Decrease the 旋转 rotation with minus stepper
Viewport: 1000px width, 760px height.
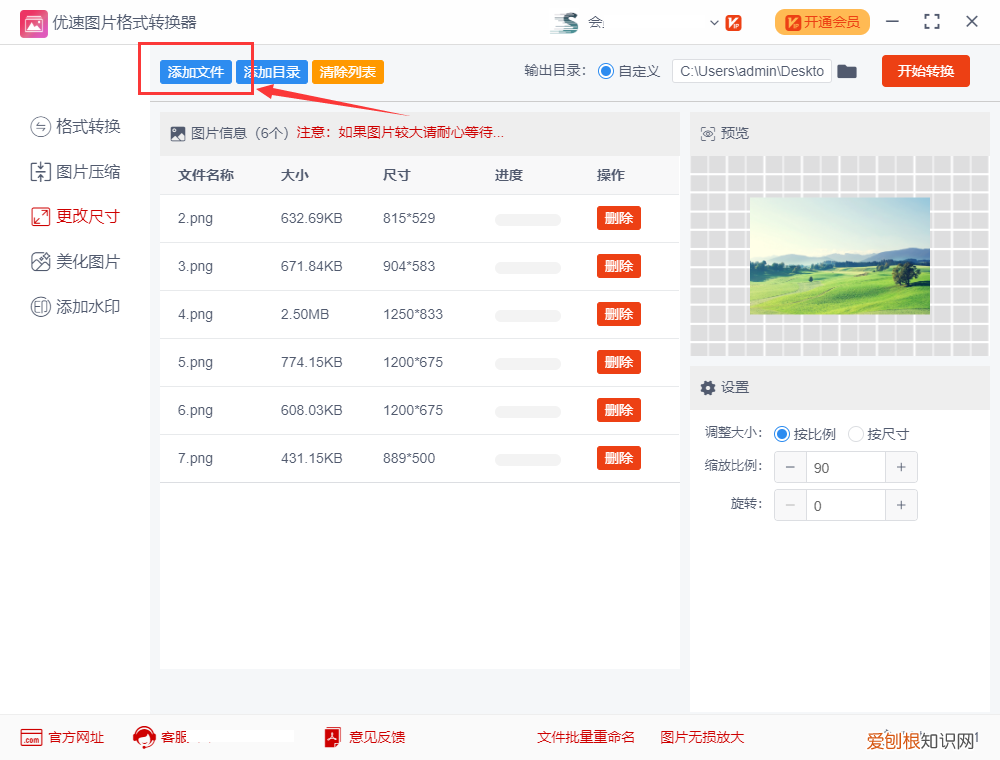click(790, 505)
